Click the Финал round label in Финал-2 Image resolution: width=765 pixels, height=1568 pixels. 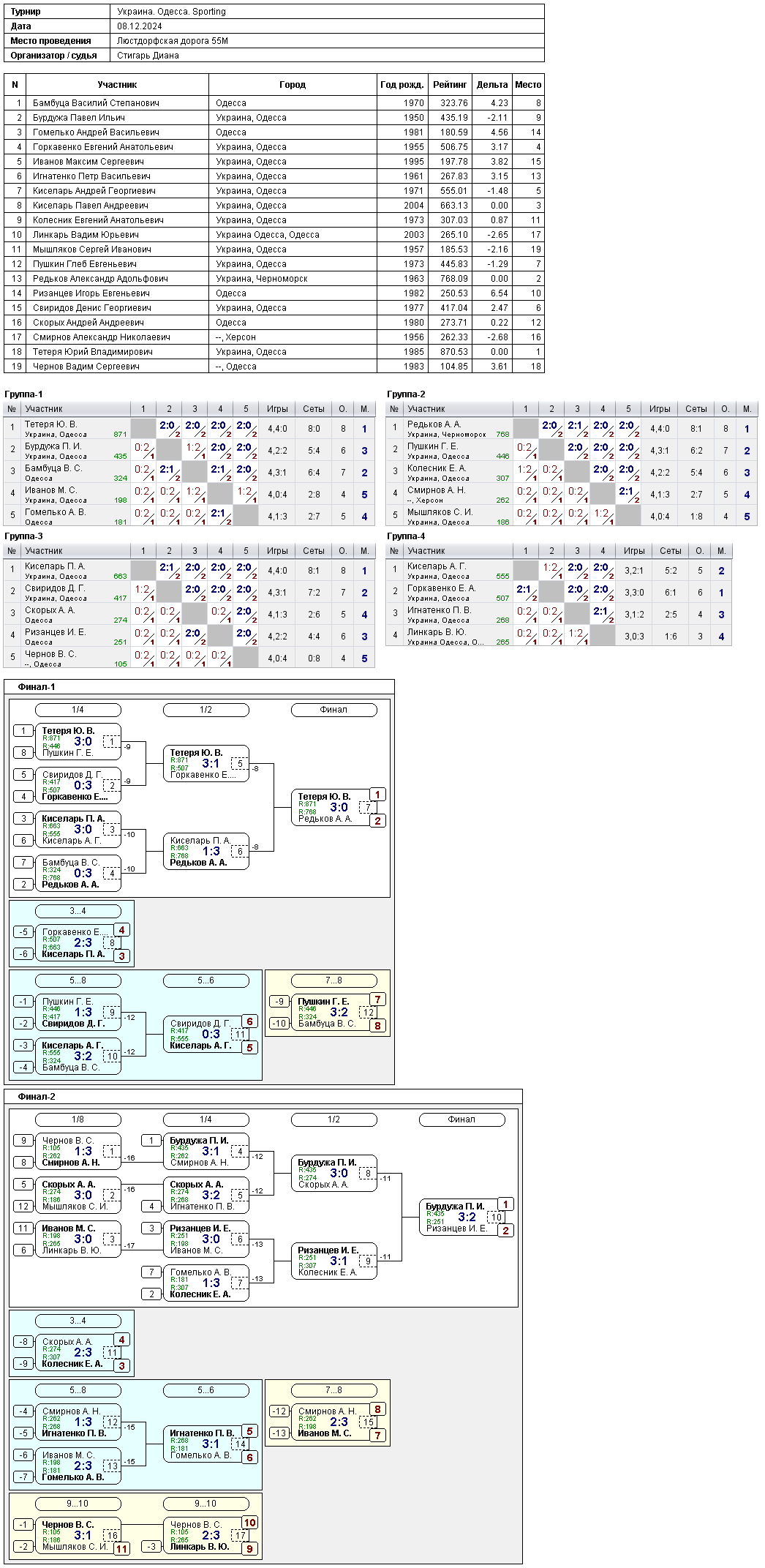(x=461, y=1119)
